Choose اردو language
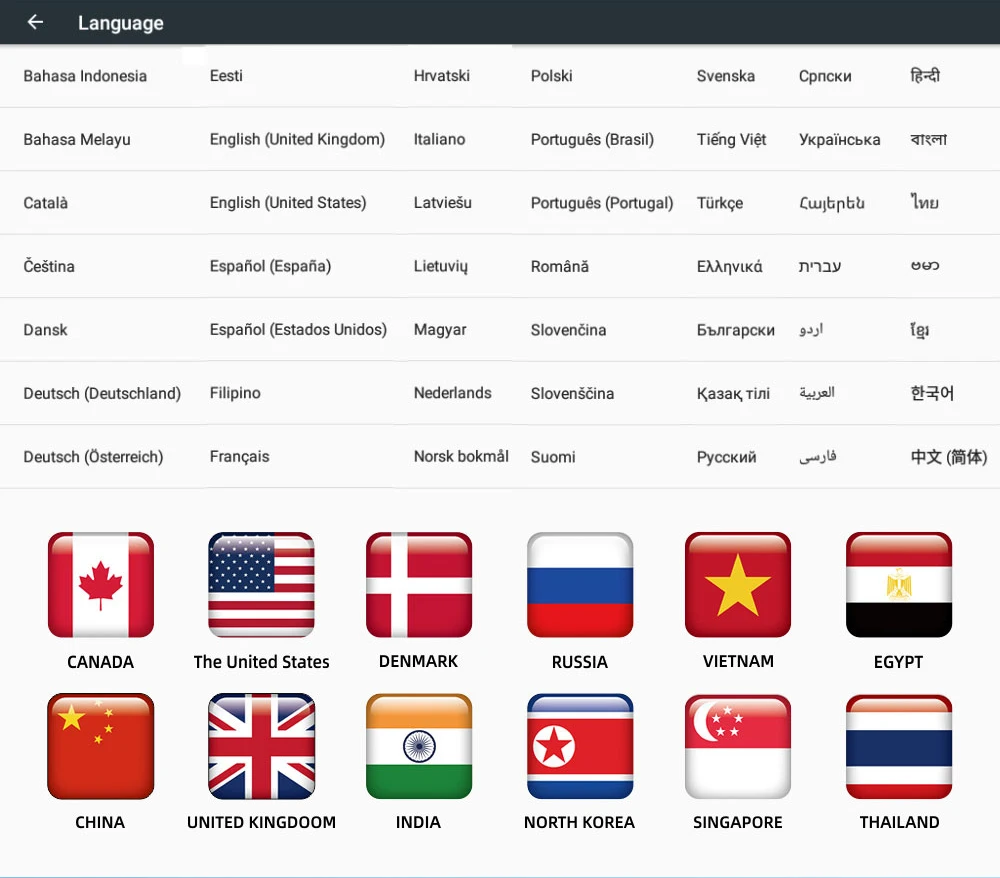 coord(811,329)
